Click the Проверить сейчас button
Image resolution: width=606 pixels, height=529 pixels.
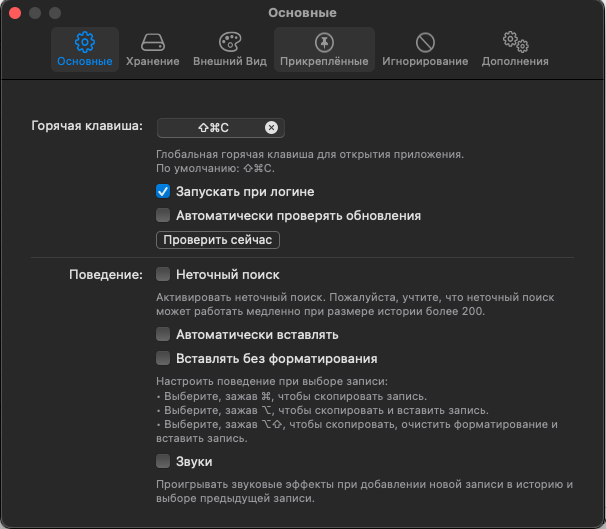point(218,240)
